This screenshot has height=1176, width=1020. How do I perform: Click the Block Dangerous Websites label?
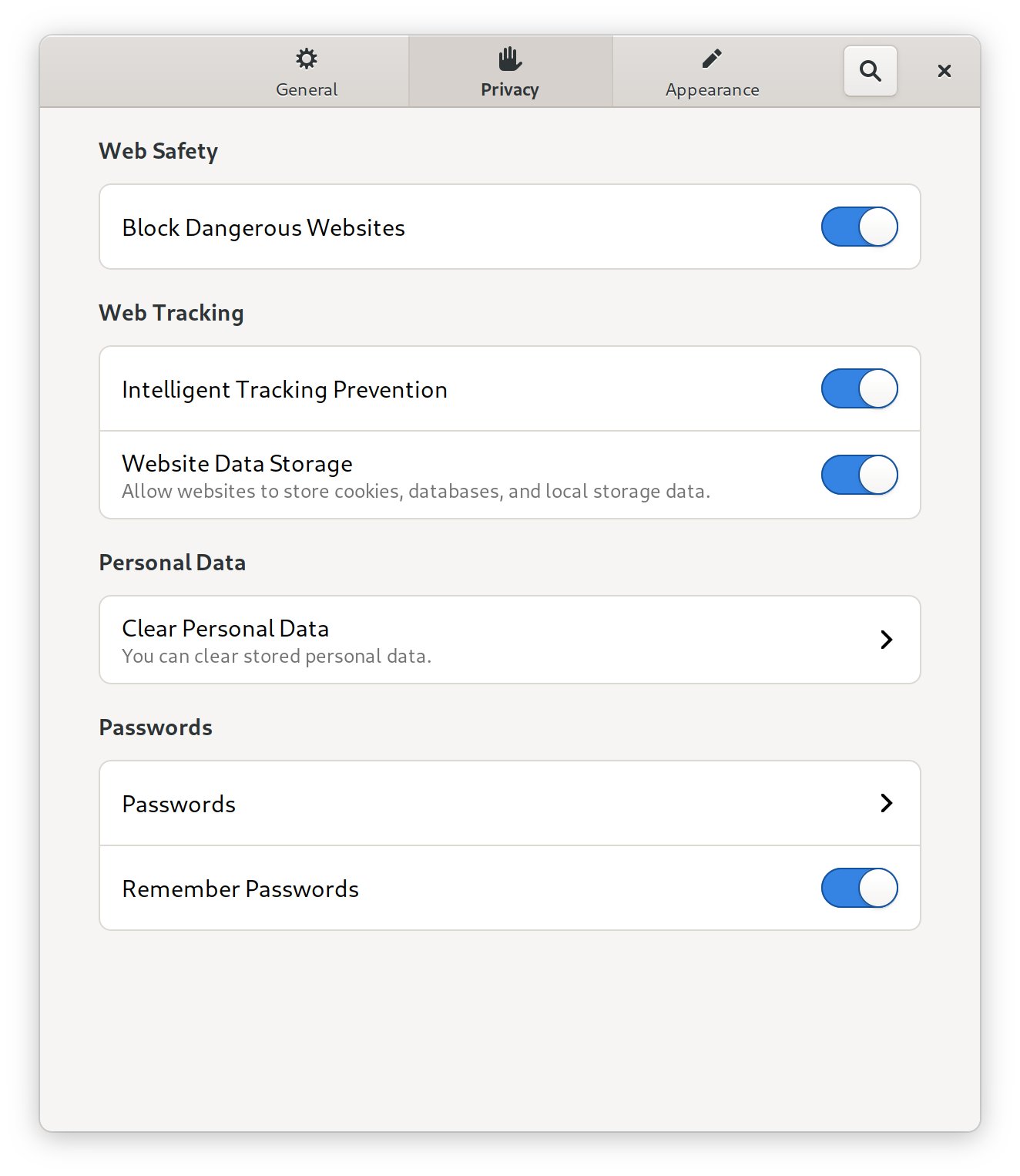coord(263,228)
